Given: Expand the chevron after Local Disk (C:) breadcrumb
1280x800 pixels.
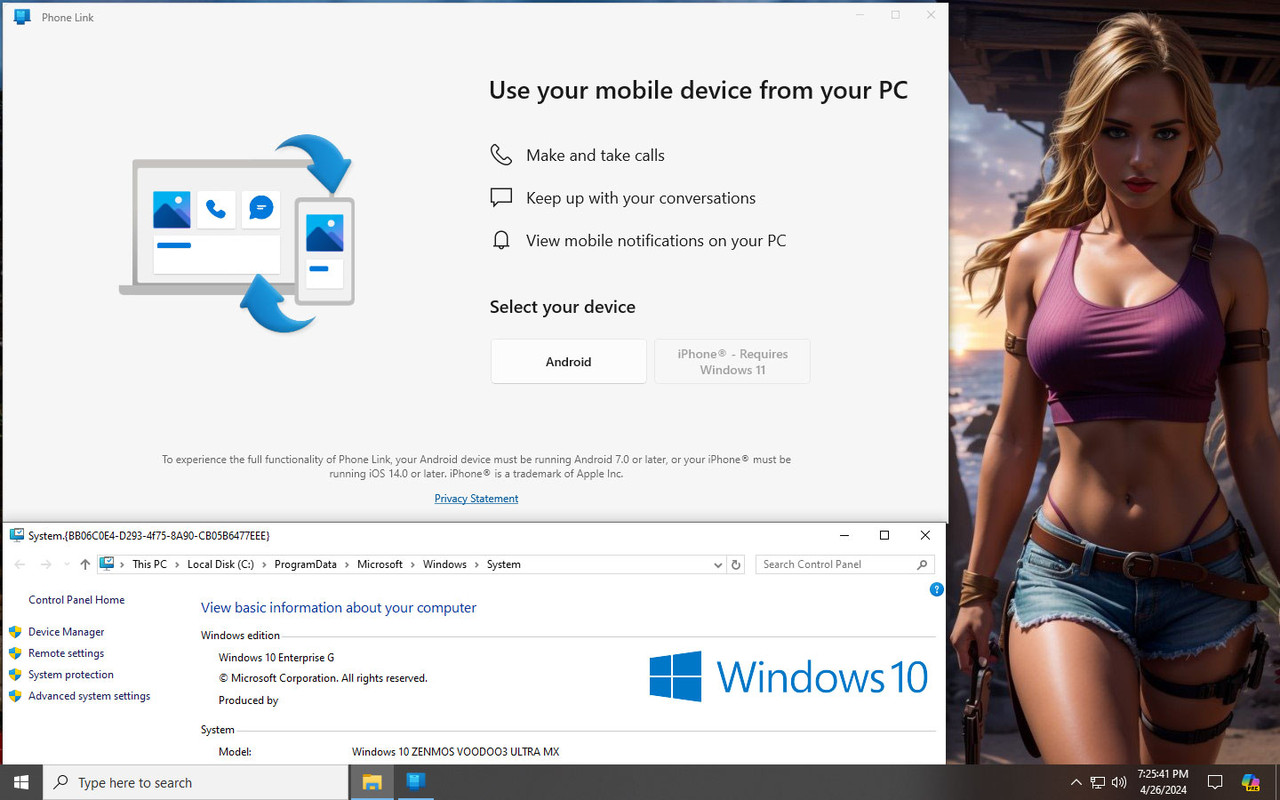Looking at the screenshot, I should click(264, 564).
